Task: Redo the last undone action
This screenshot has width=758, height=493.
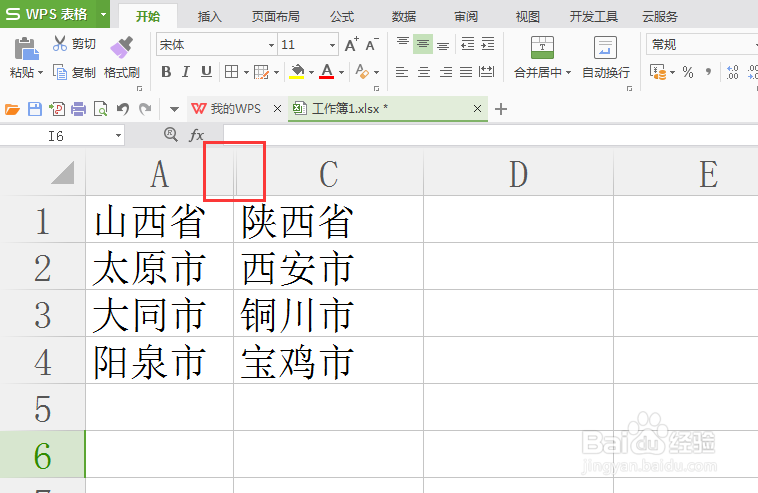Action: coord(145,109)
